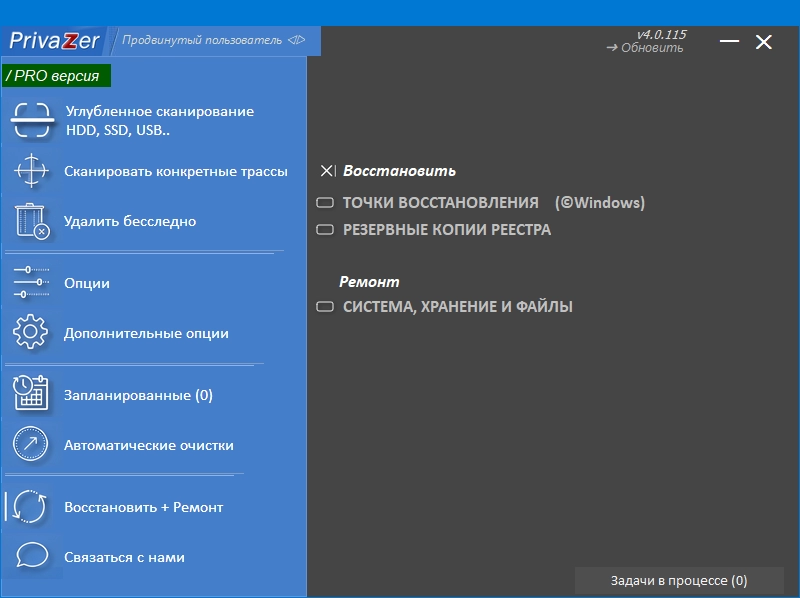Click the version number v4.0.115
The width and height of the screenshot is (800, 598).
pos(662,35)
